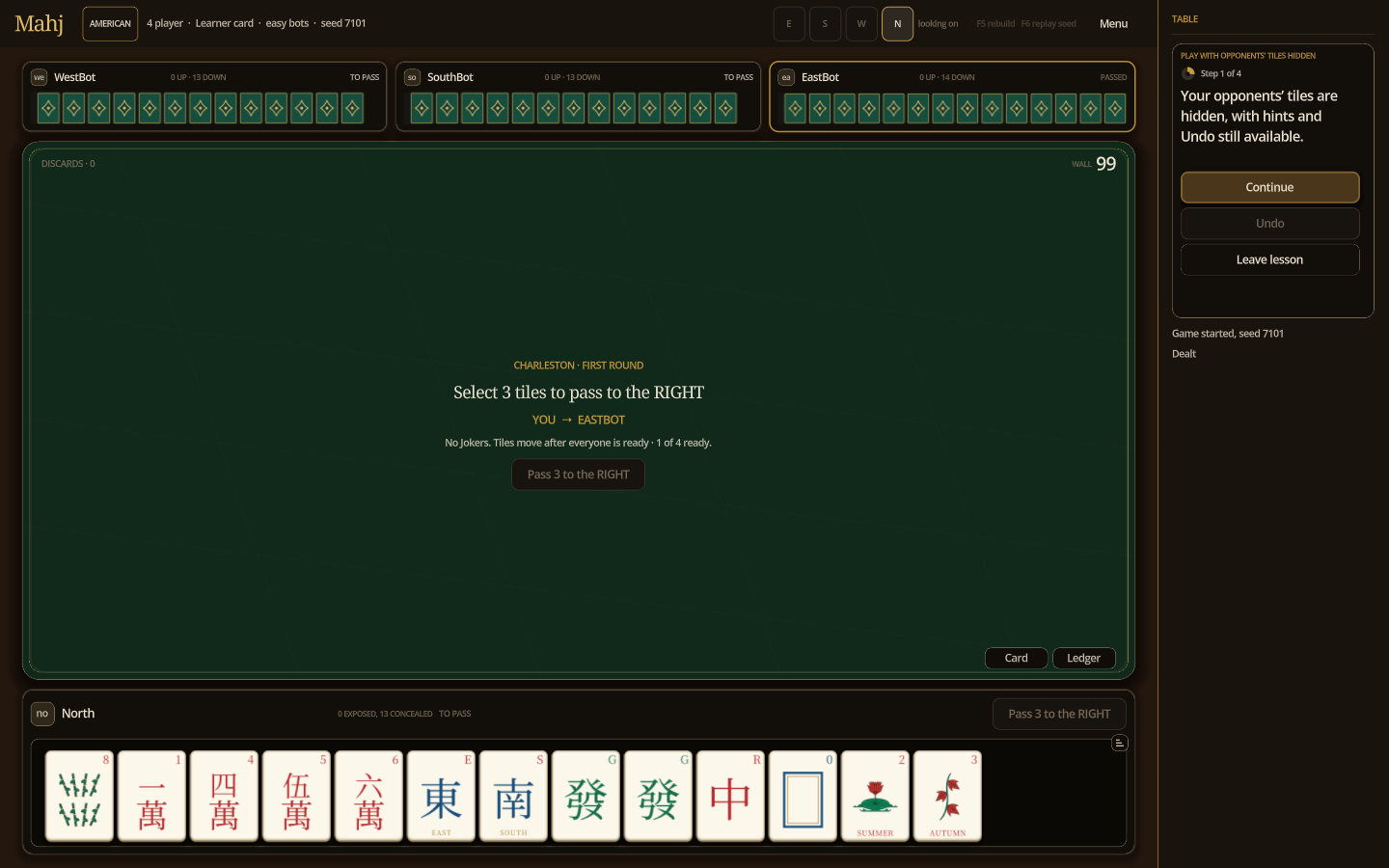The width and height of the screenshot is (1389, 868).
Task: Click 'F5 rebuild' text
Action: (995, 24)
